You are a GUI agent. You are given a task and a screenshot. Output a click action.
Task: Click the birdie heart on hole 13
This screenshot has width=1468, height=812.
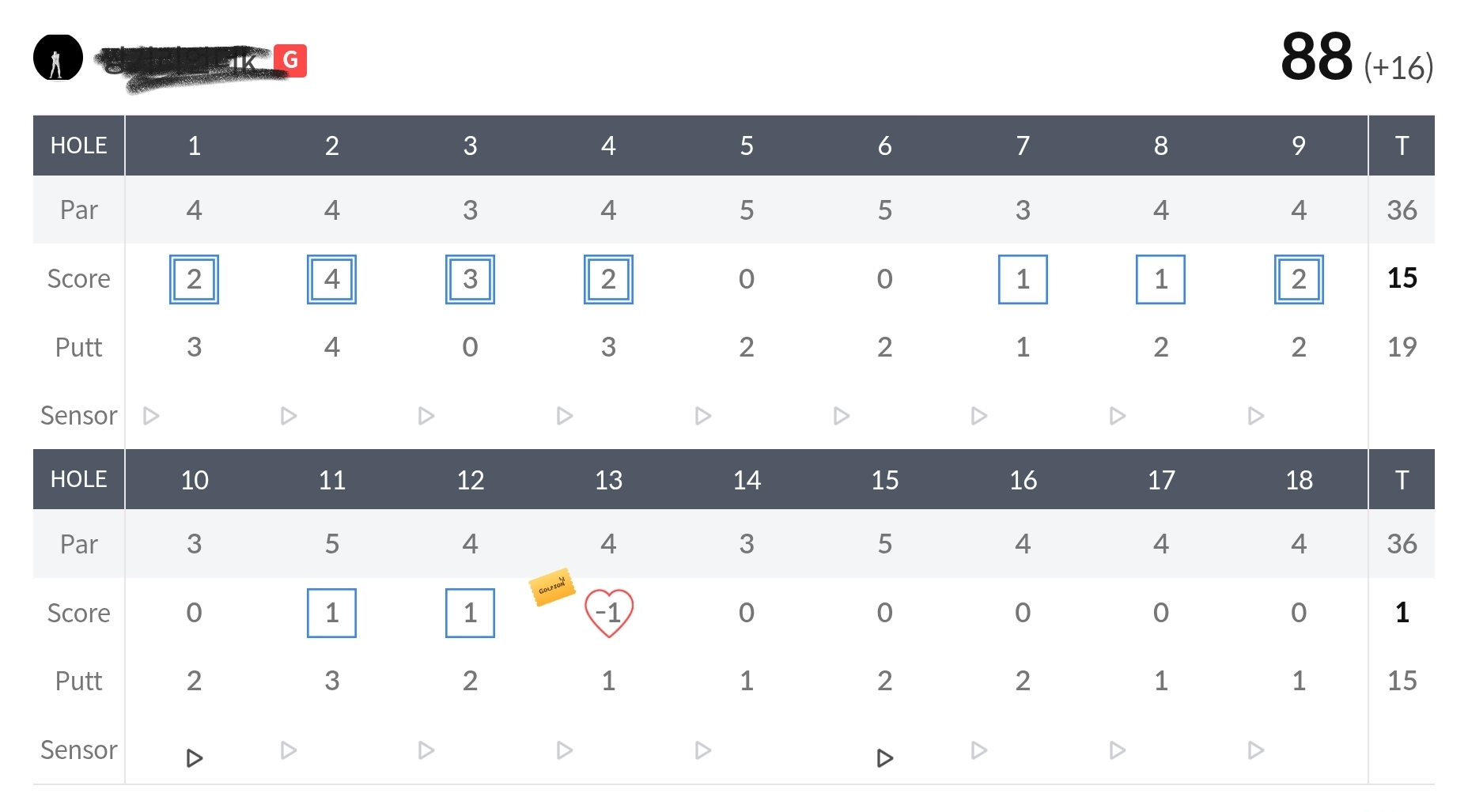coord(608,613)
